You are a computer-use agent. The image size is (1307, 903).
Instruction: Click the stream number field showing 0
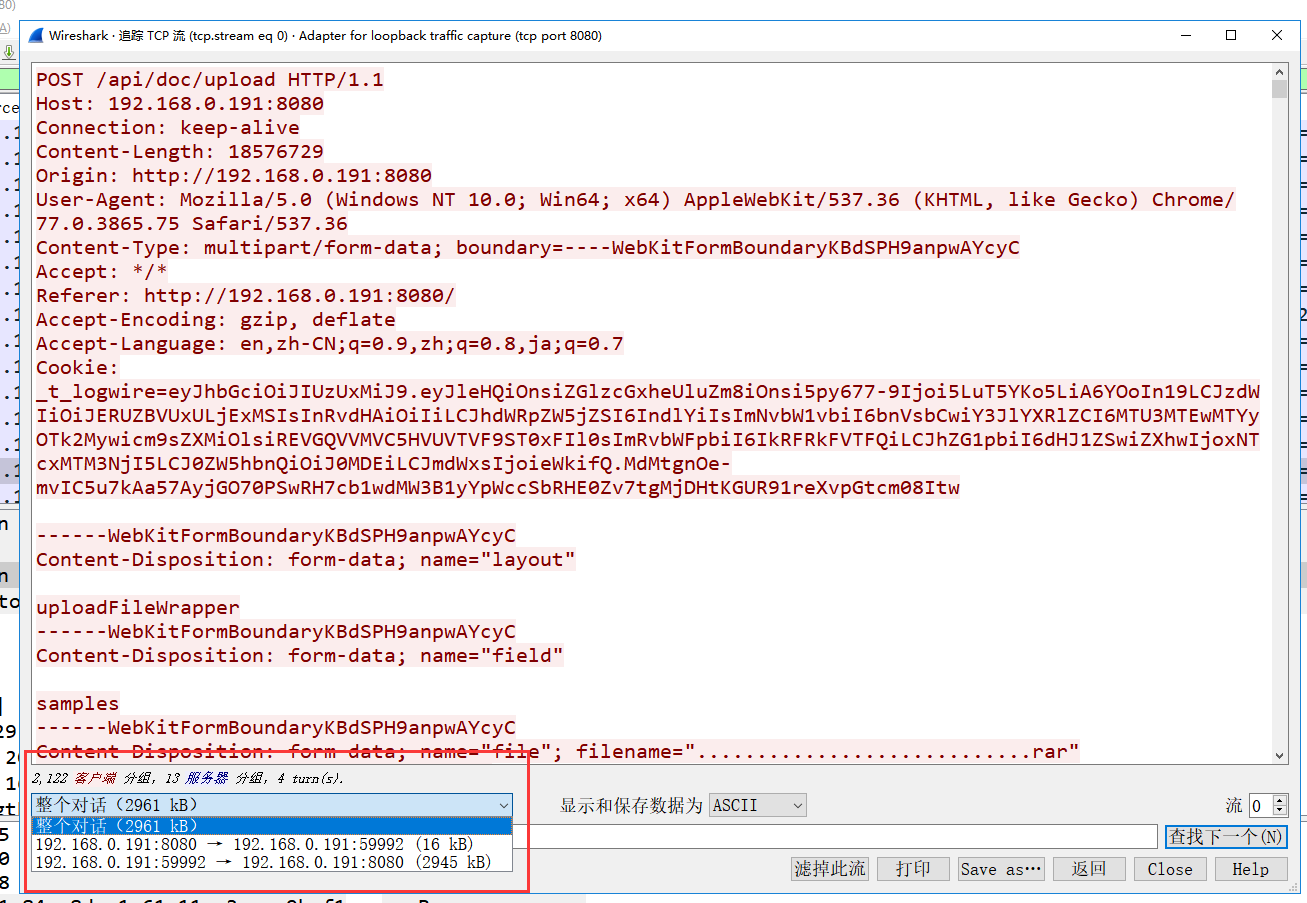click(x=1260, y=805)
